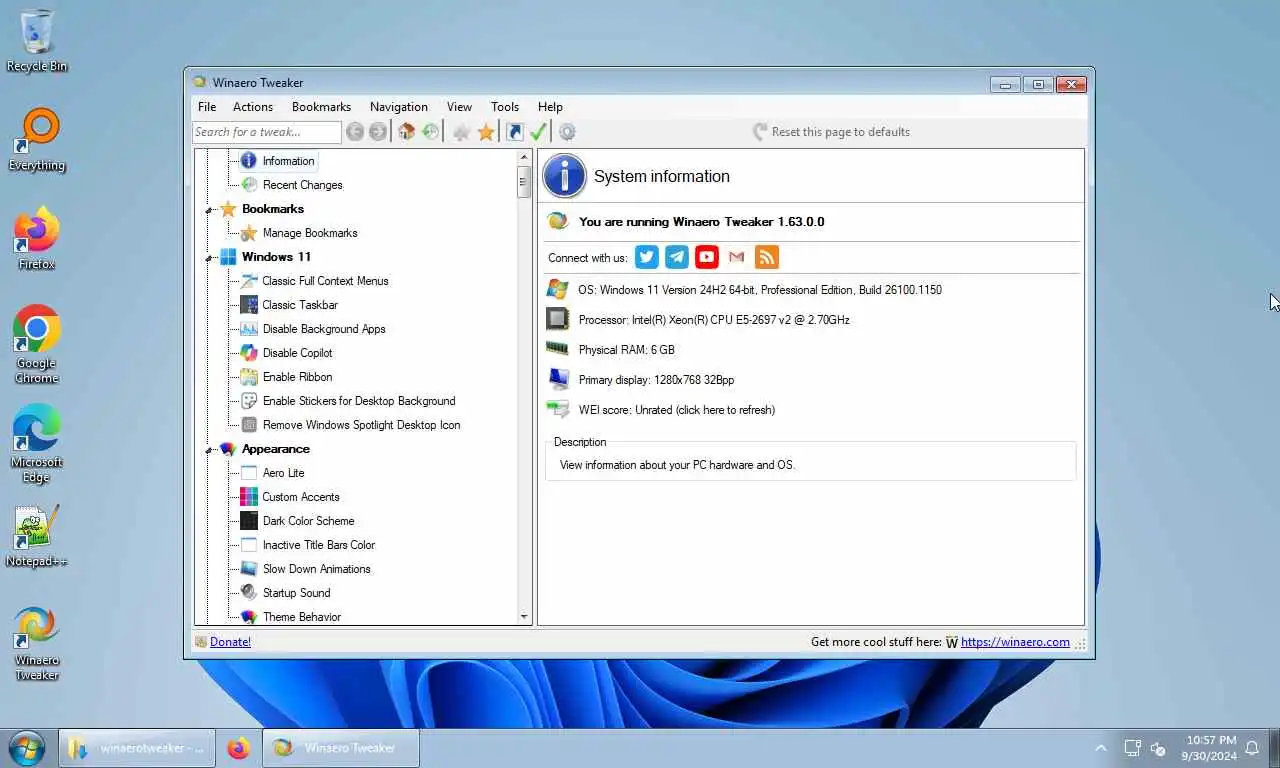The width and height of the screenshot is (1280, 768).
Task: Open the Tools menu
Action: 505,107
